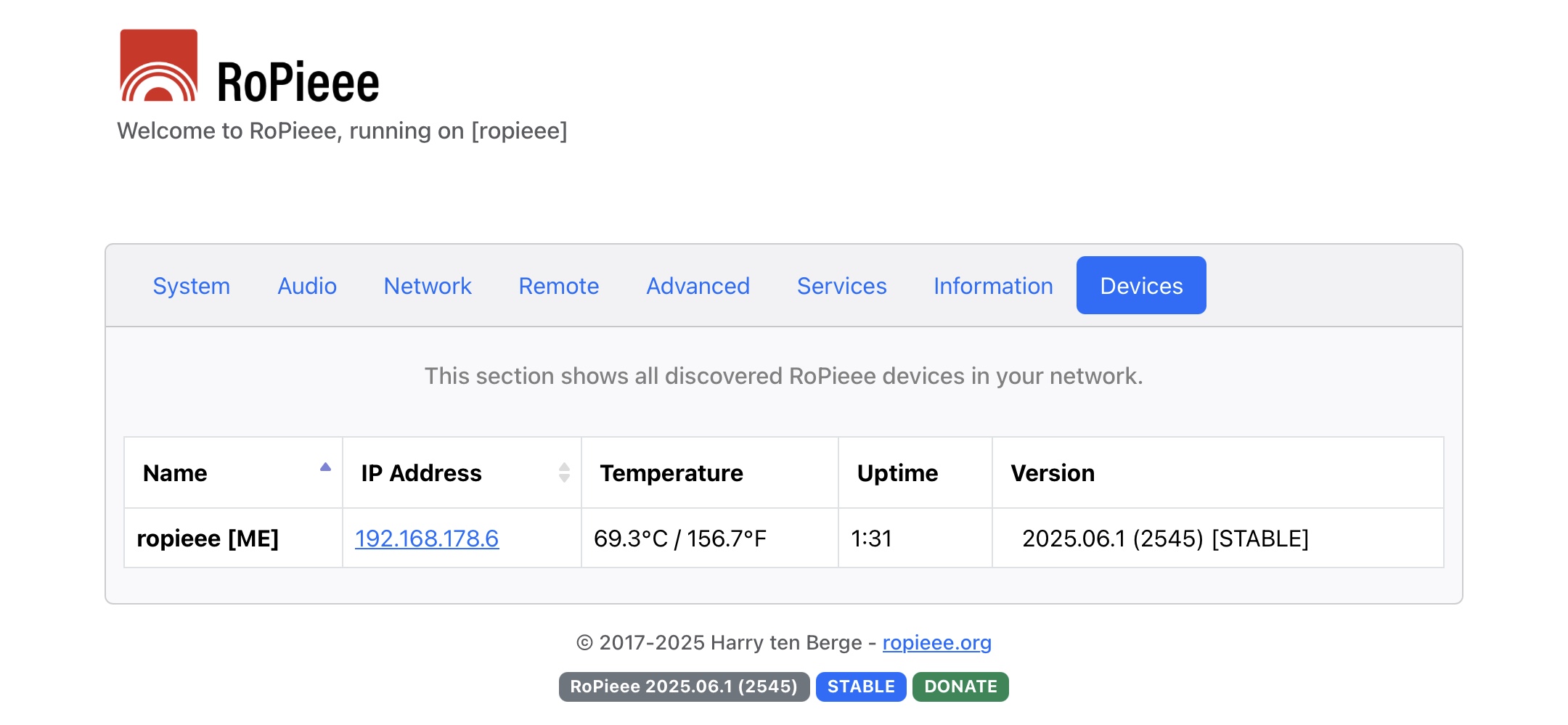Click the discovered devices description text

point(784,376)
